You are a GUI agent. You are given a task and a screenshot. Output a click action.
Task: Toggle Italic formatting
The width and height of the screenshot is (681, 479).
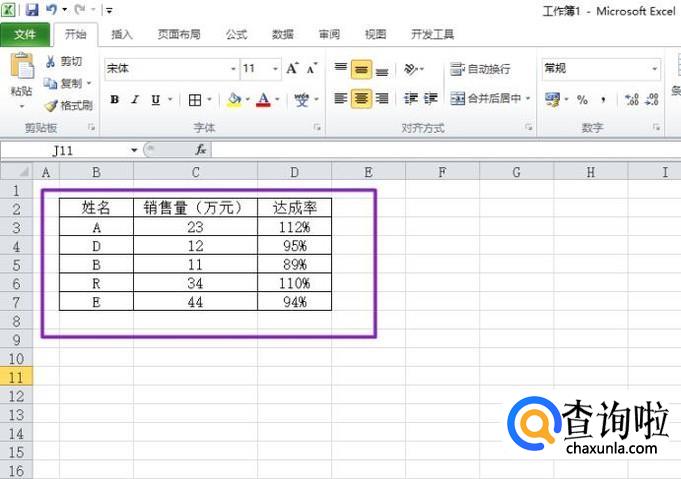click(x=135, y=99)
